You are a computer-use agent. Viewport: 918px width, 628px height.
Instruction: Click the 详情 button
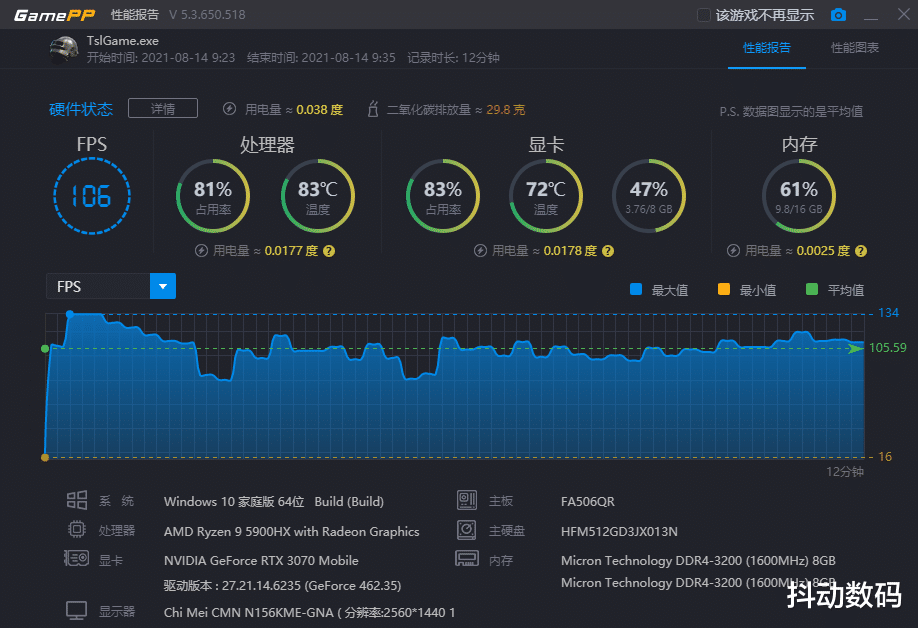[163, 108]
